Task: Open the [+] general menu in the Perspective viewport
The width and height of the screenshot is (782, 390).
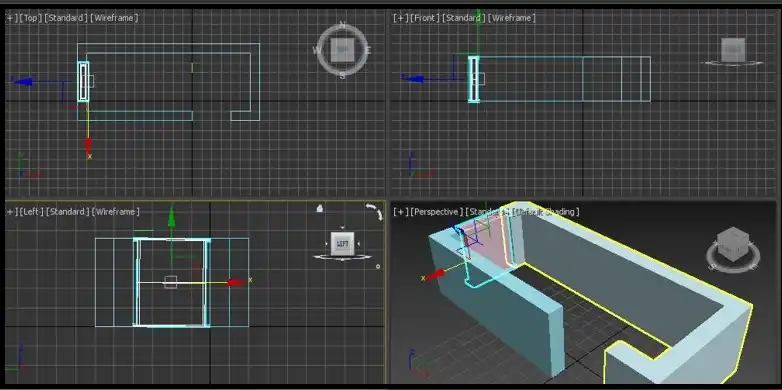Action: tap(400, 212)
